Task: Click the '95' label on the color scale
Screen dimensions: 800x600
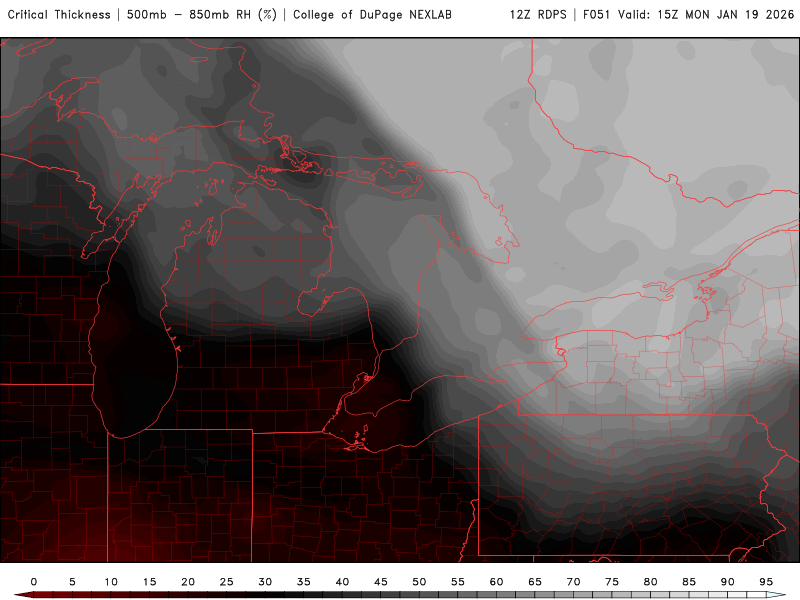Action: coord(766,582)
